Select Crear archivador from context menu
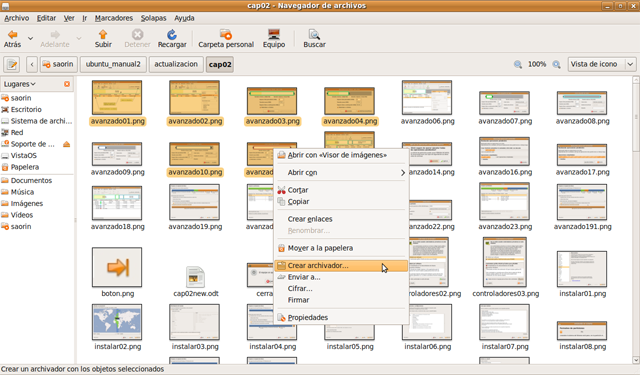 click(x=341, y=266)
